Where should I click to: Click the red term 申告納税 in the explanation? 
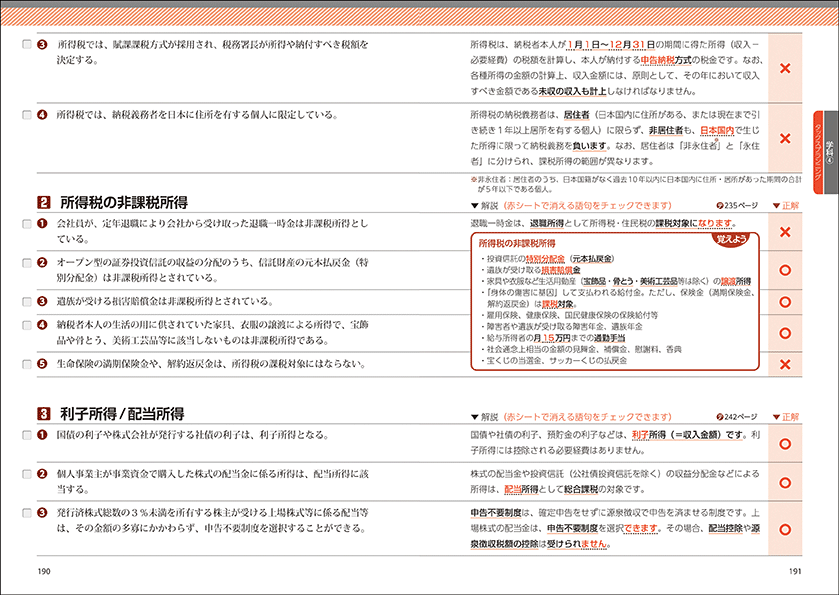point(658,60)
